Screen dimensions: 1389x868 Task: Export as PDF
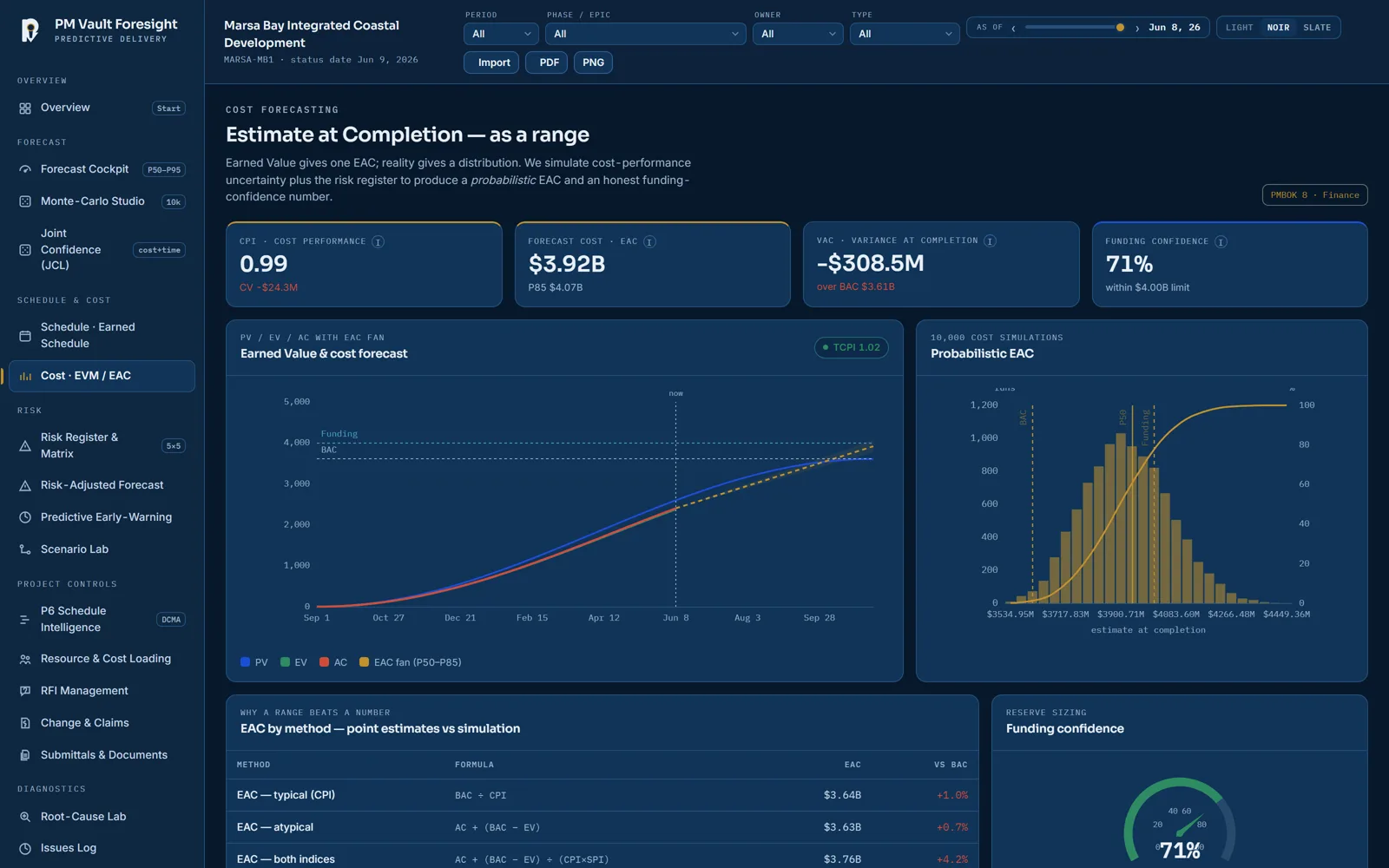click(547, 62)
